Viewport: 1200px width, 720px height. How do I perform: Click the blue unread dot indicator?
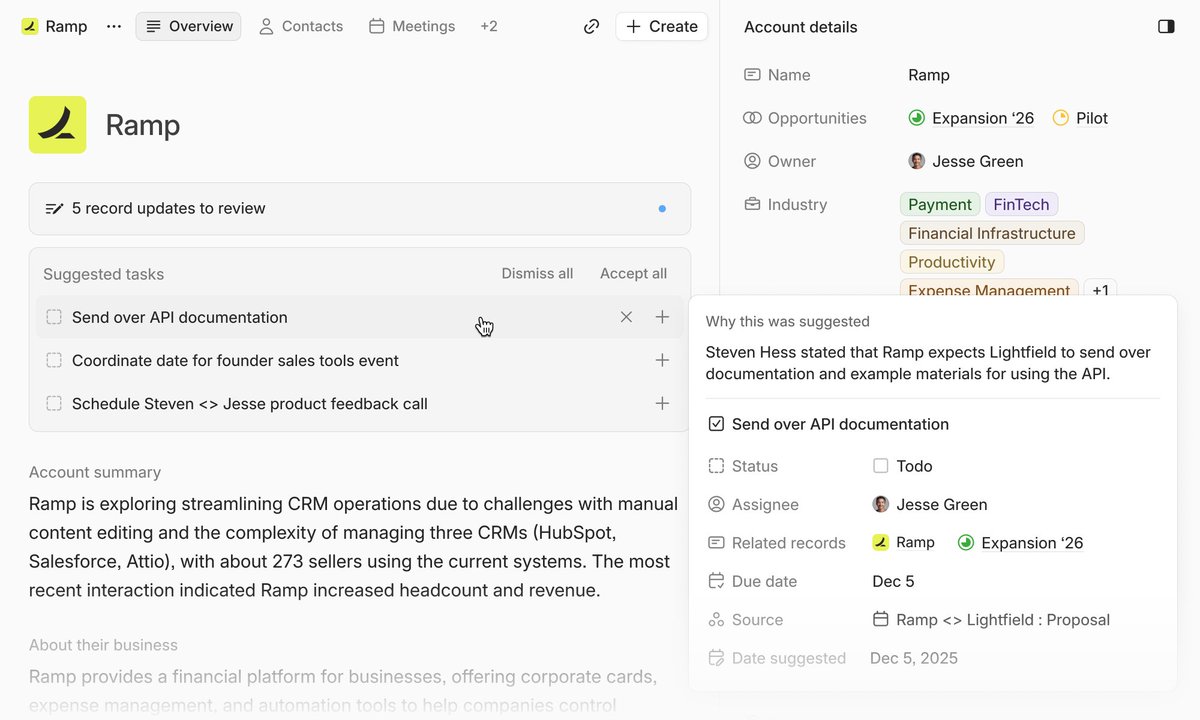coord(662,209)
